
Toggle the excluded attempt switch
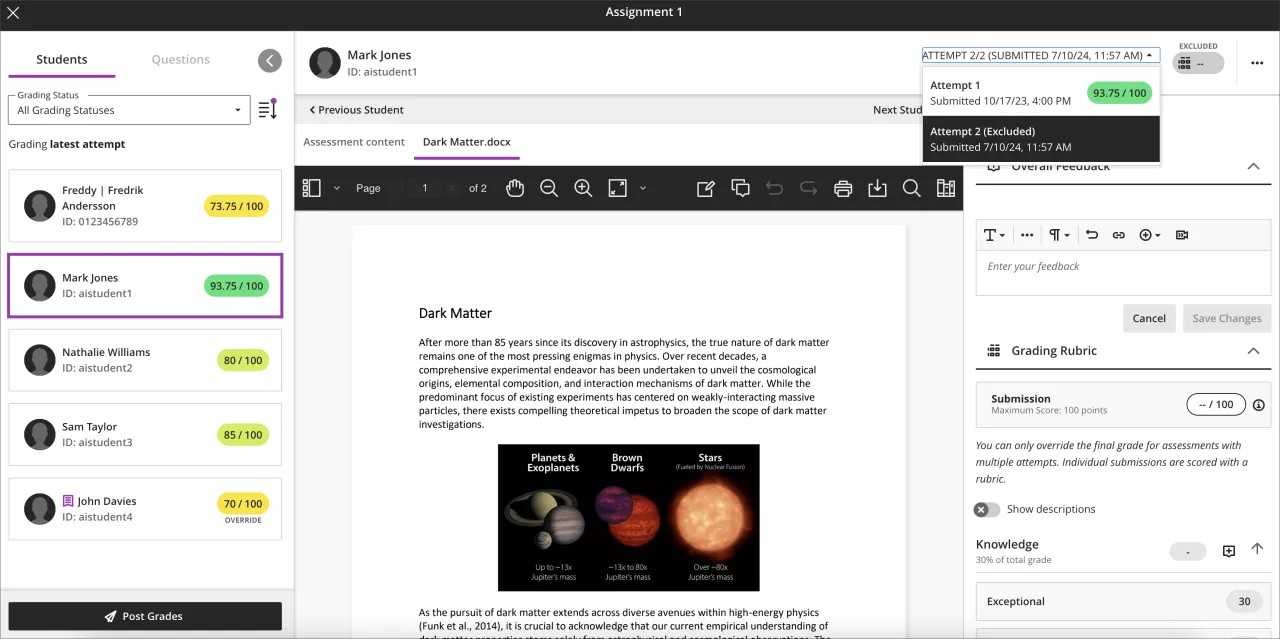[1197, 63]
